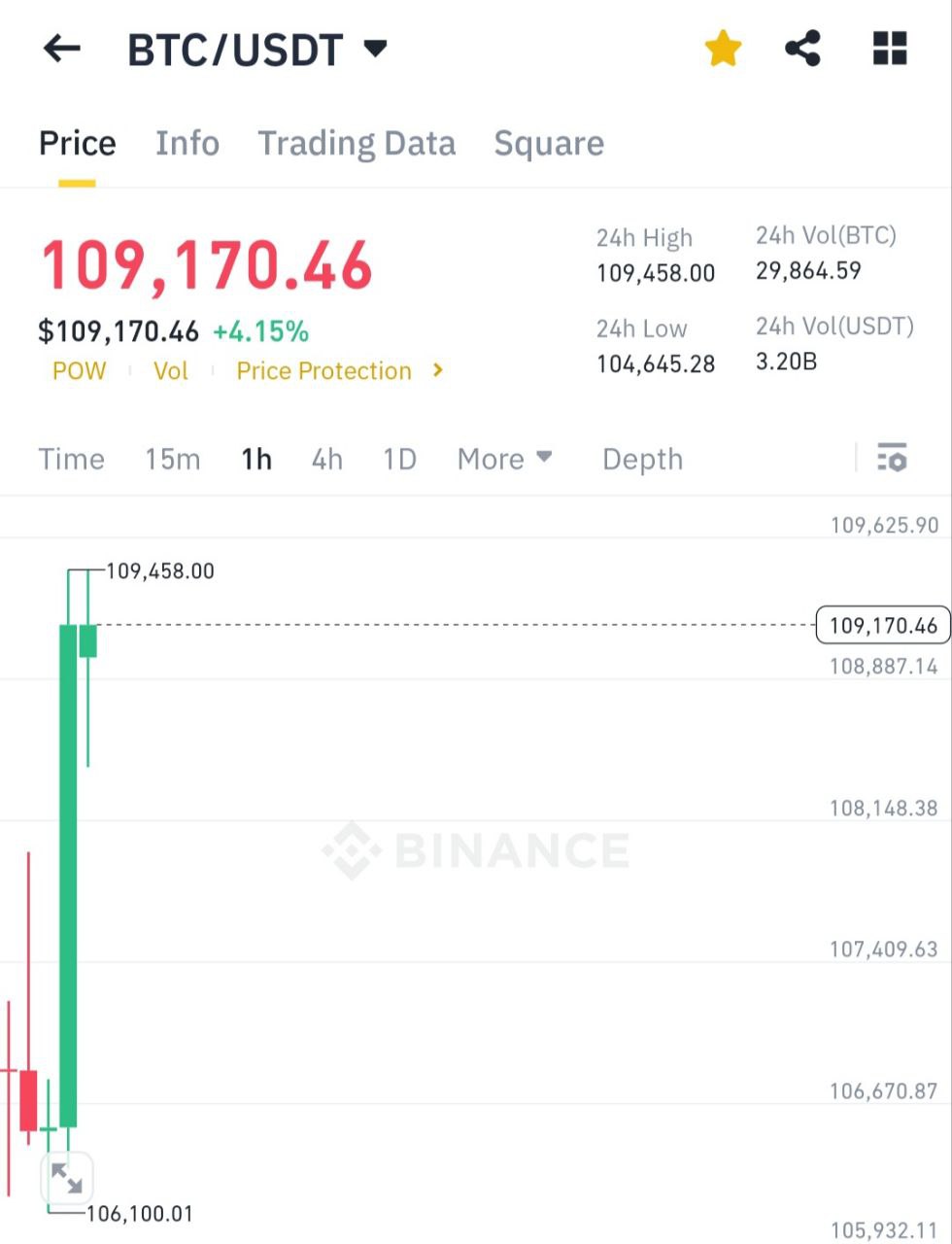Select the 1D chart interval
This screenshot has height=1244, width=952.
[x=399, y=459]
